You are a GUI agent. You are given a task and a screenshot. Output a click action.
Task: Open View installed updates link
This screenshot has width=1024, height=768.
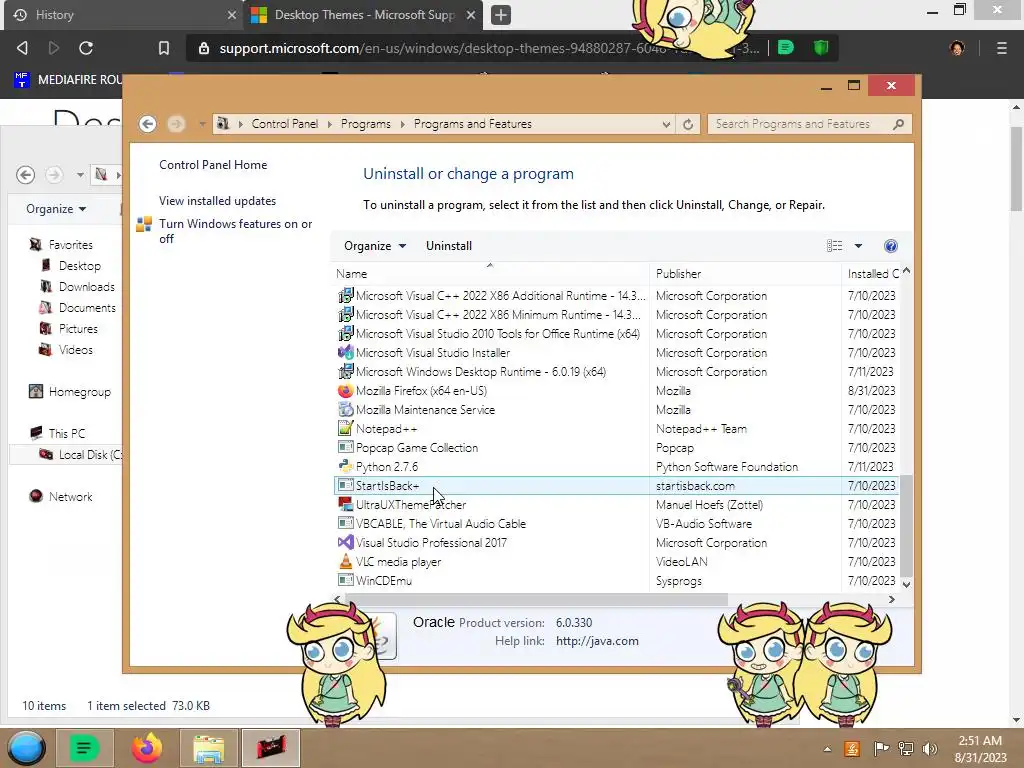pyautogui.click(x=217, y=201)
